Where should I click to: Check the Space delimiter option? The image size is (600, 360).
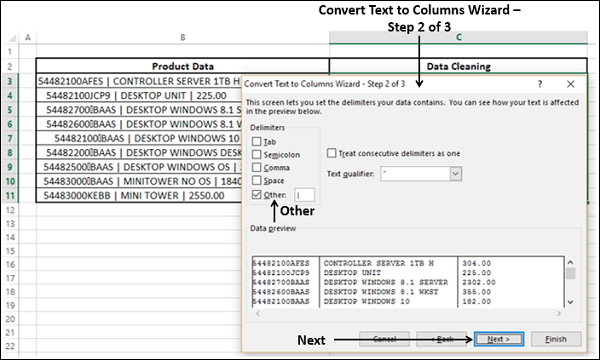257,180
